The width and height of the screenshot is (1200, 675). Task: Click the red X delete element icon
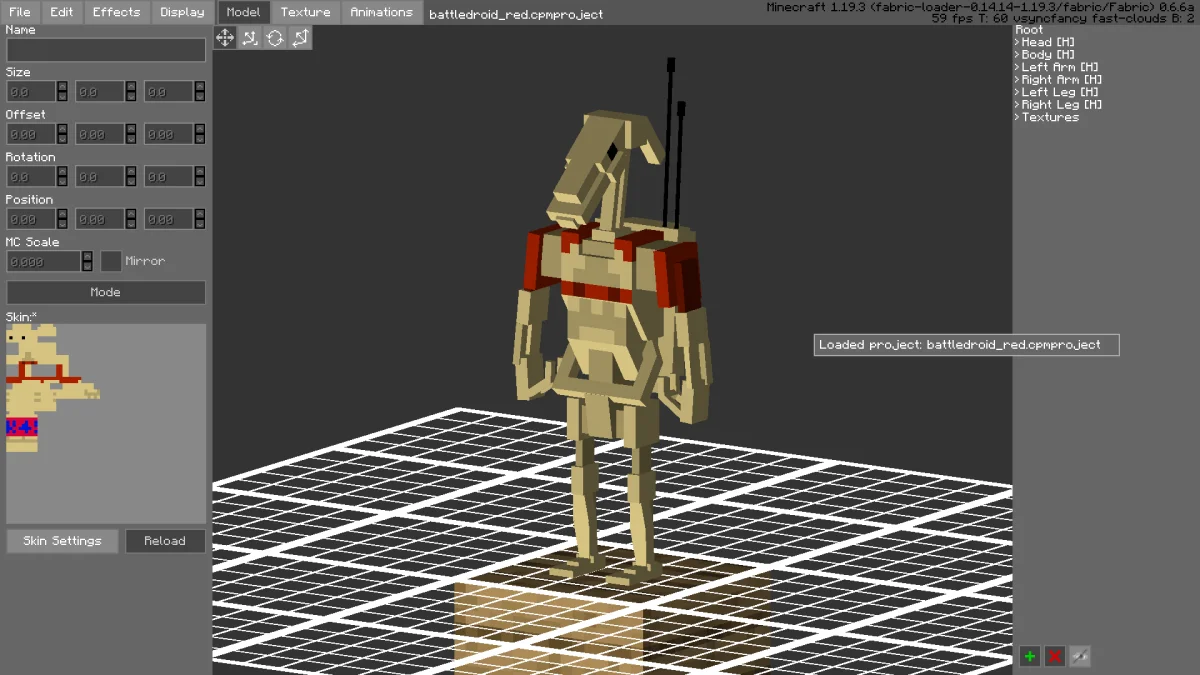tap(1054, 656)
